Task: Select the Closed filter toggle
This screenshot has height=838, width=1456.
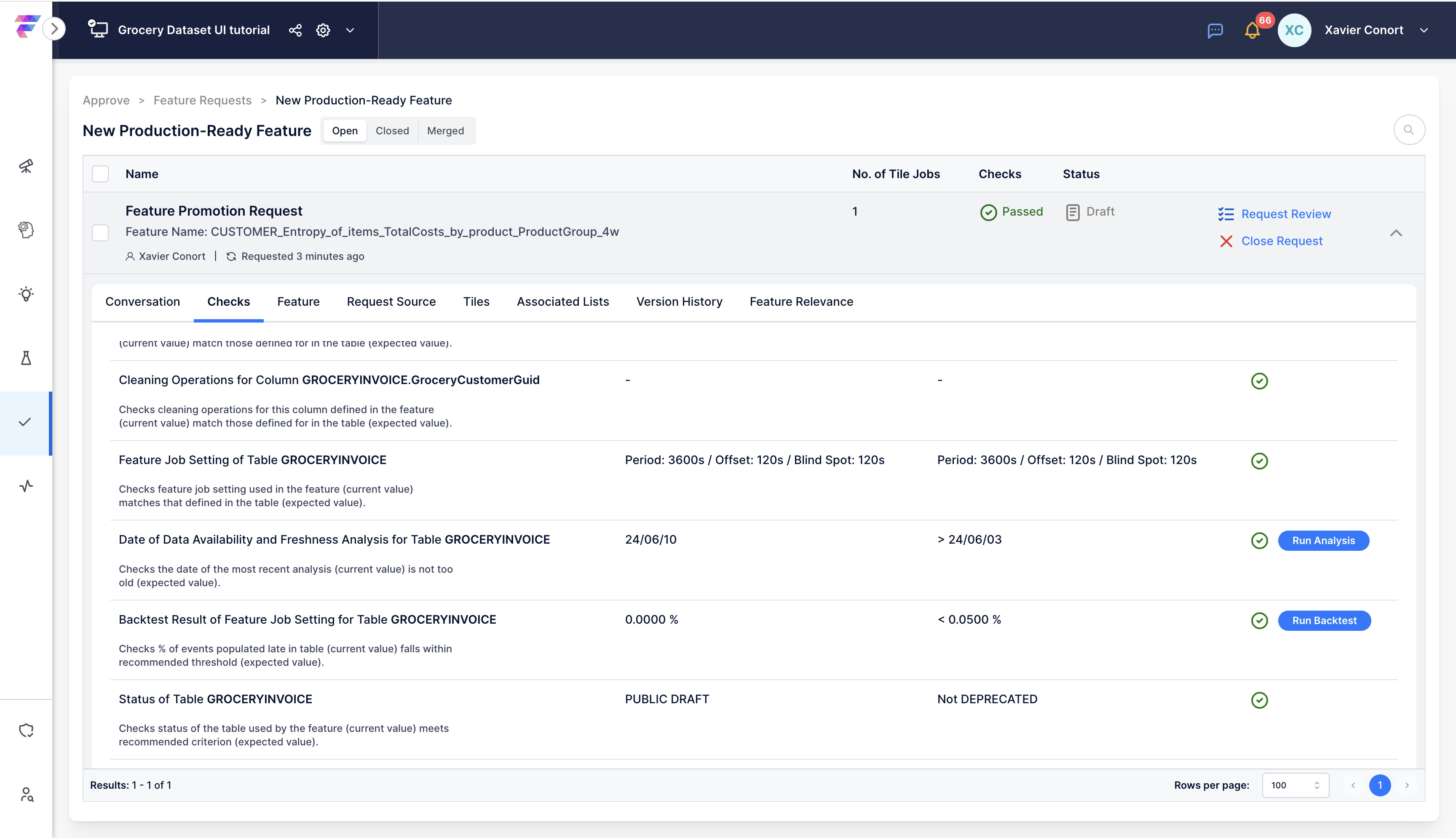Action: (x=392, y=131)
